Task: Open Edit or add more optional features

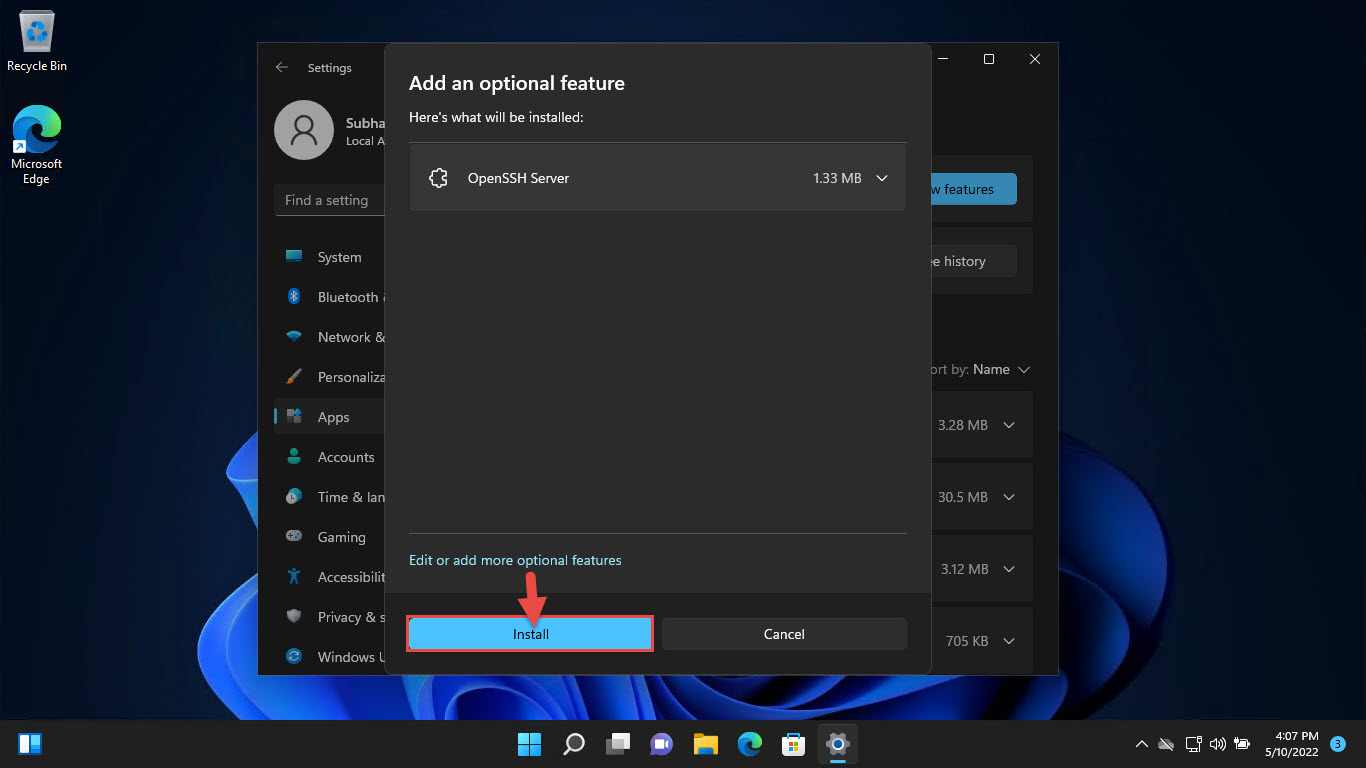Action: [515, 560]
